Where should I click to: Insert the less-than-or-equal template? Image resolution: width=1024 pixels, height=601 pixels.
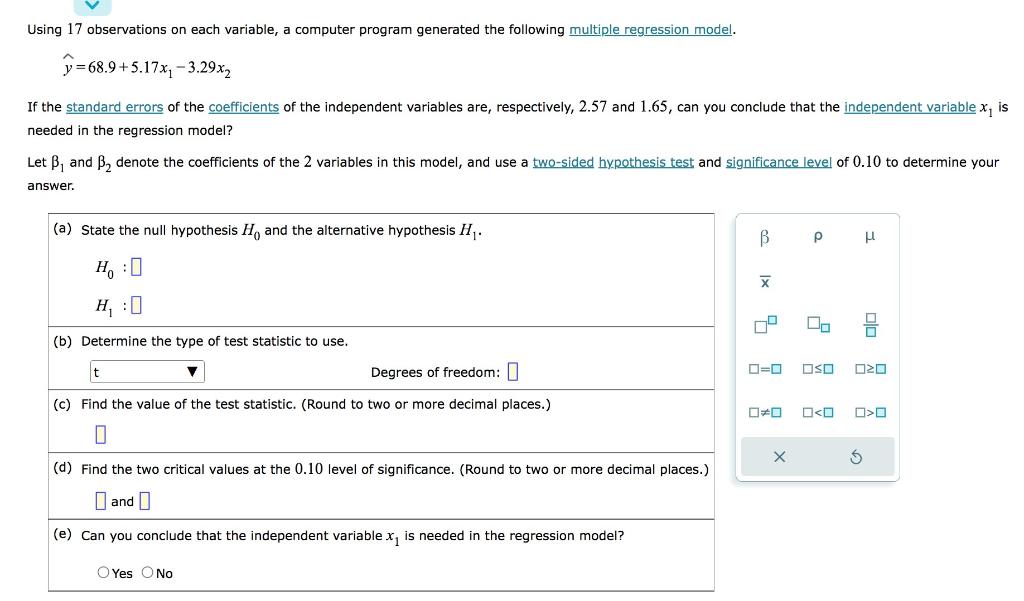pyautogui.click(x=816, y=369)
